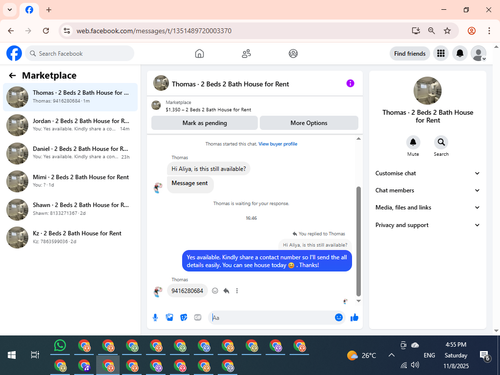Search in conversation magnifier icon

coord(441,142)
